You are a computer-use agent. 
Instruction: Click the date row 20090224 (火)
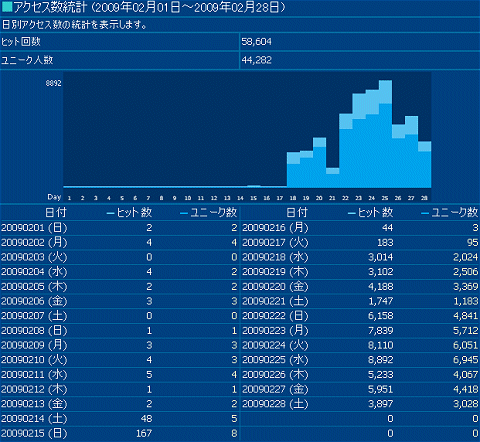pyautogui.click(x=275, y=345)
